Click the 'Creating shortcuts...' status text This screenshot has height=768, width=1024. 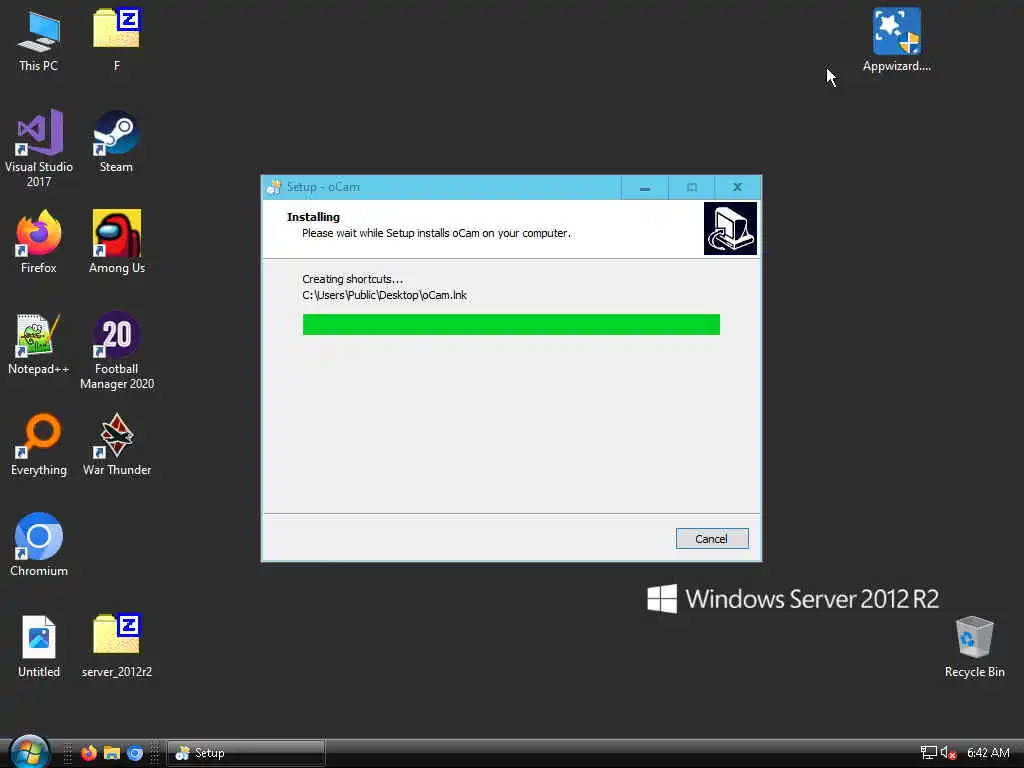353,279
